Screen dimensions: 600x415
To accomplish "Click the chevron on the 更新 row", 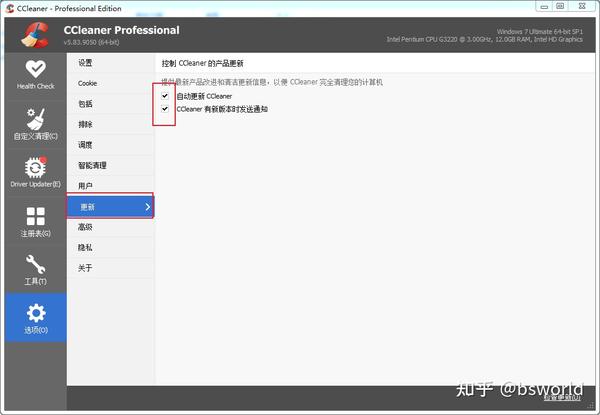I will click(x=148, y=207).
